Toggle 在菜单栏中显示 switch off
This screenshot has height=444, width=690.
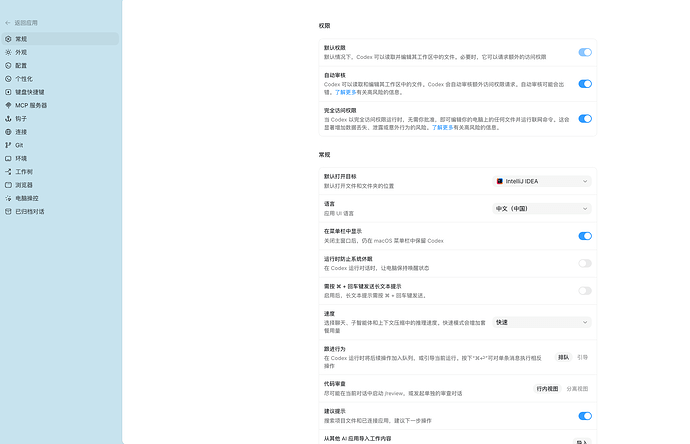pyautogui.click(x=585, y=236)
